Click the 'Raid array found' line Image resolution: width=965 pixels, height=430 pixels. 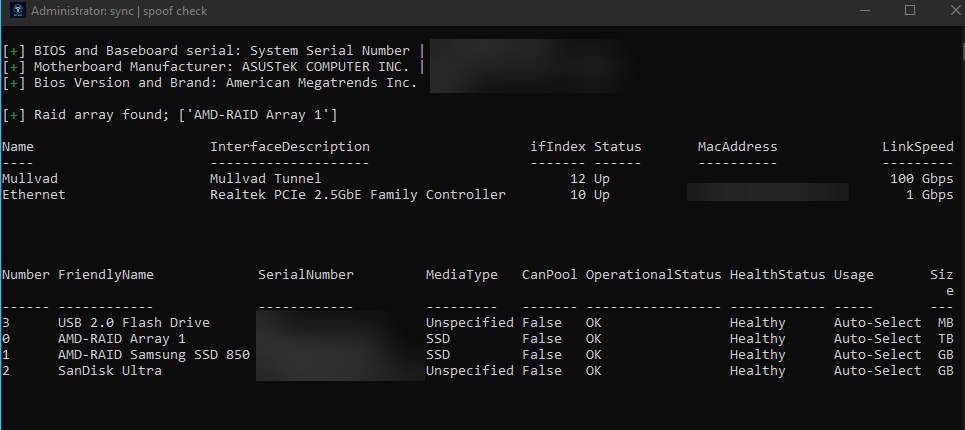coord(170,115)
